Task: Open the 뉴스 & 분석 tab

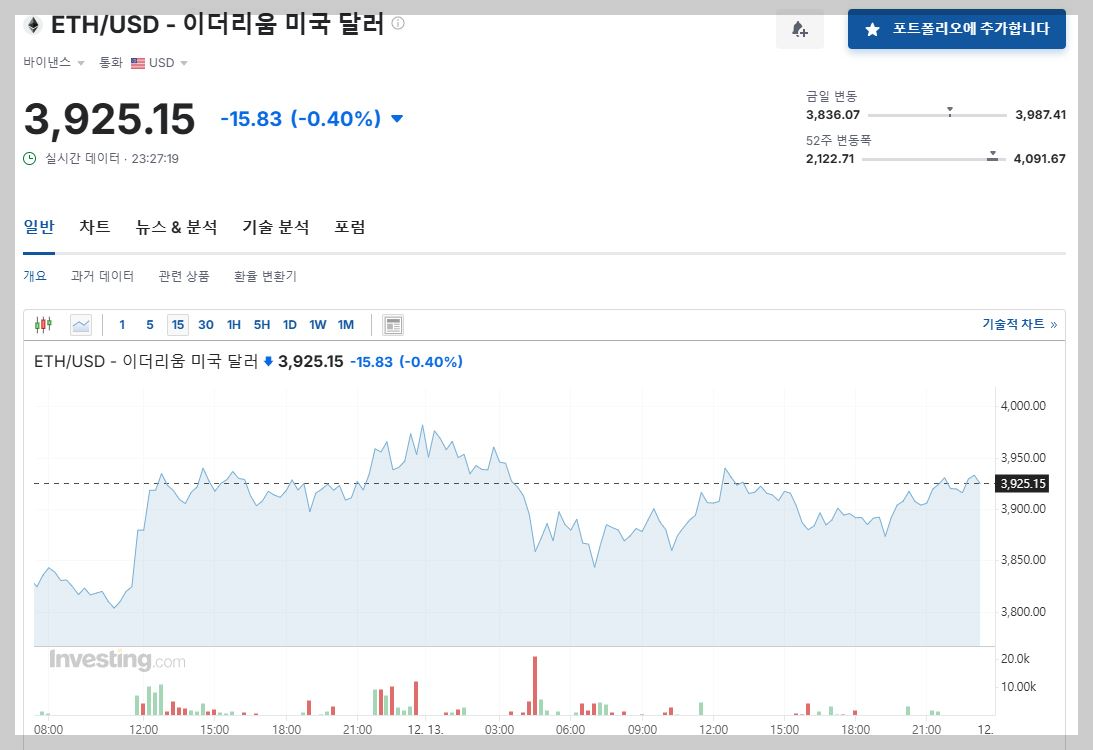Action: [176, 227]
